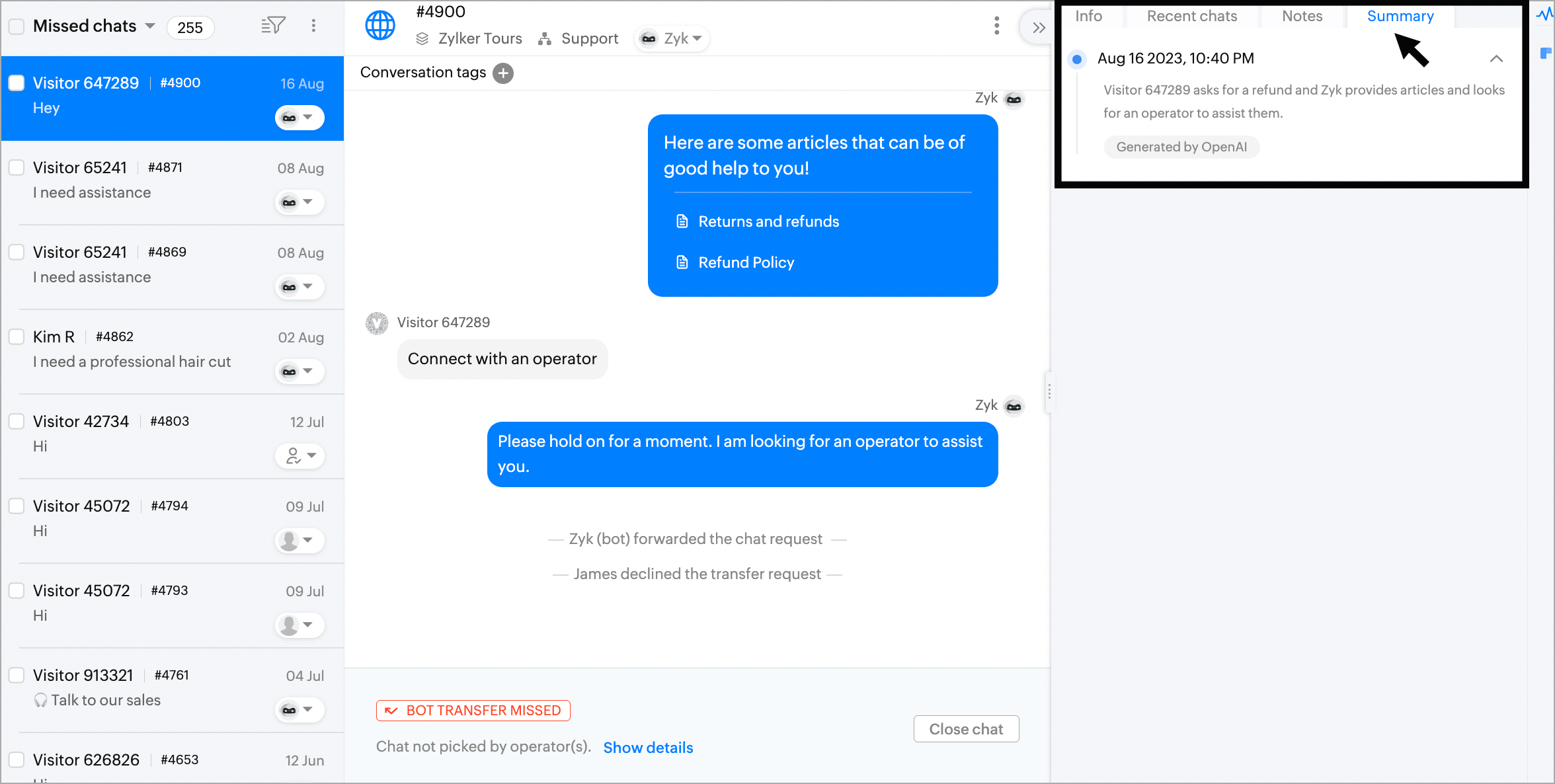This screenshot has height=784, width=1555.
Task: Click the activity pulse icon at far right
Action: [x=1544, y=15]
